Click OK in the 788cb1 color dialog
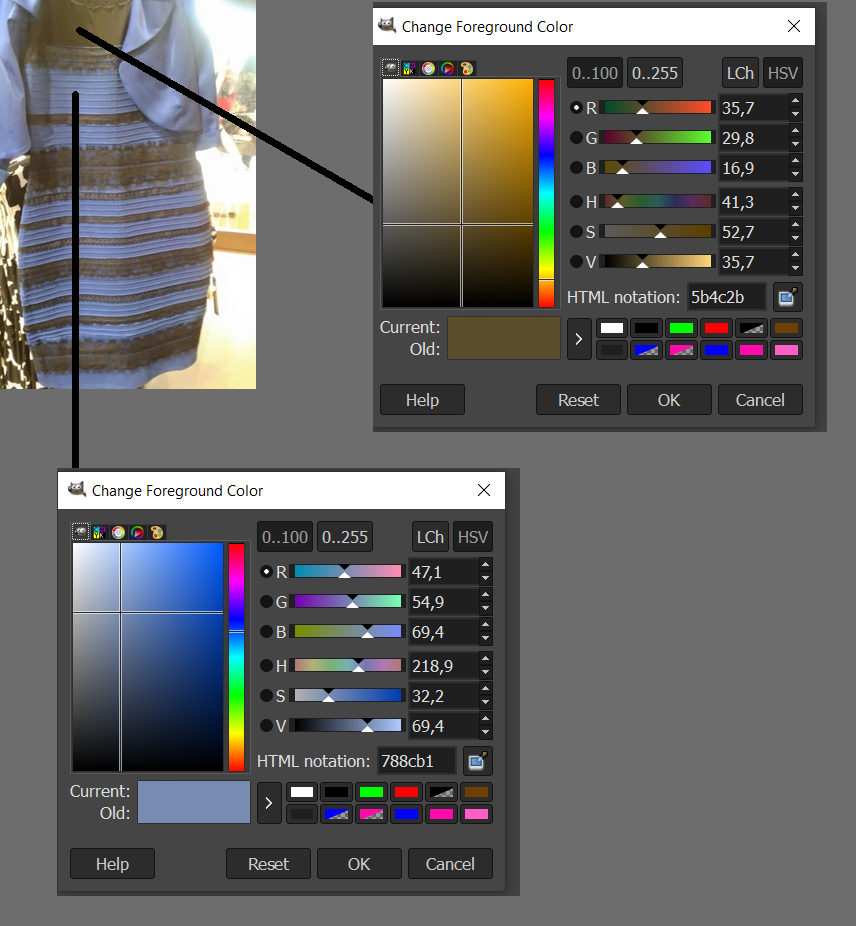The image size is (856, 926). [359, 864]
